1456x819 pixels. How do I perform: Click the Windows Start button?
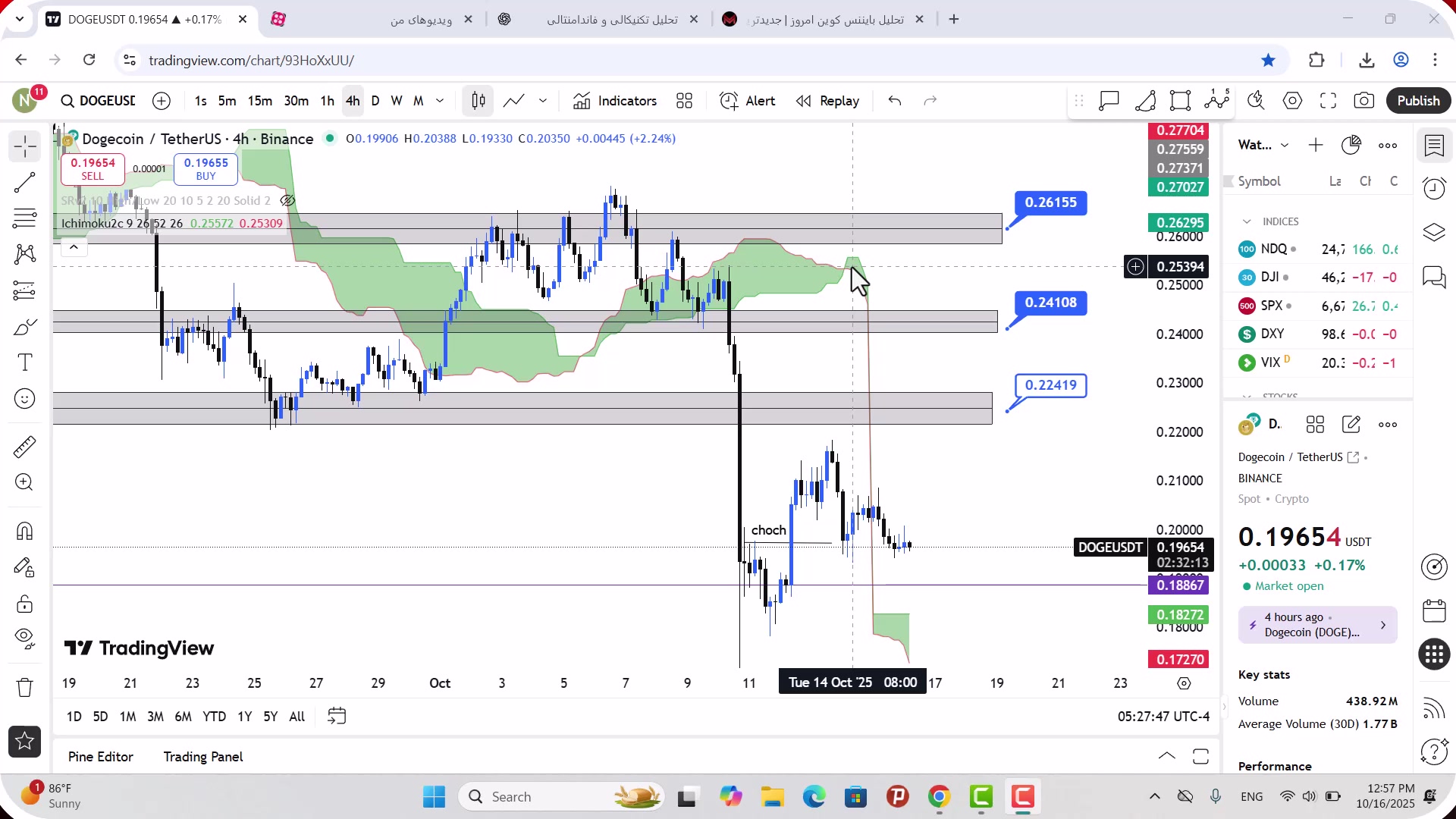coord(434,797)
